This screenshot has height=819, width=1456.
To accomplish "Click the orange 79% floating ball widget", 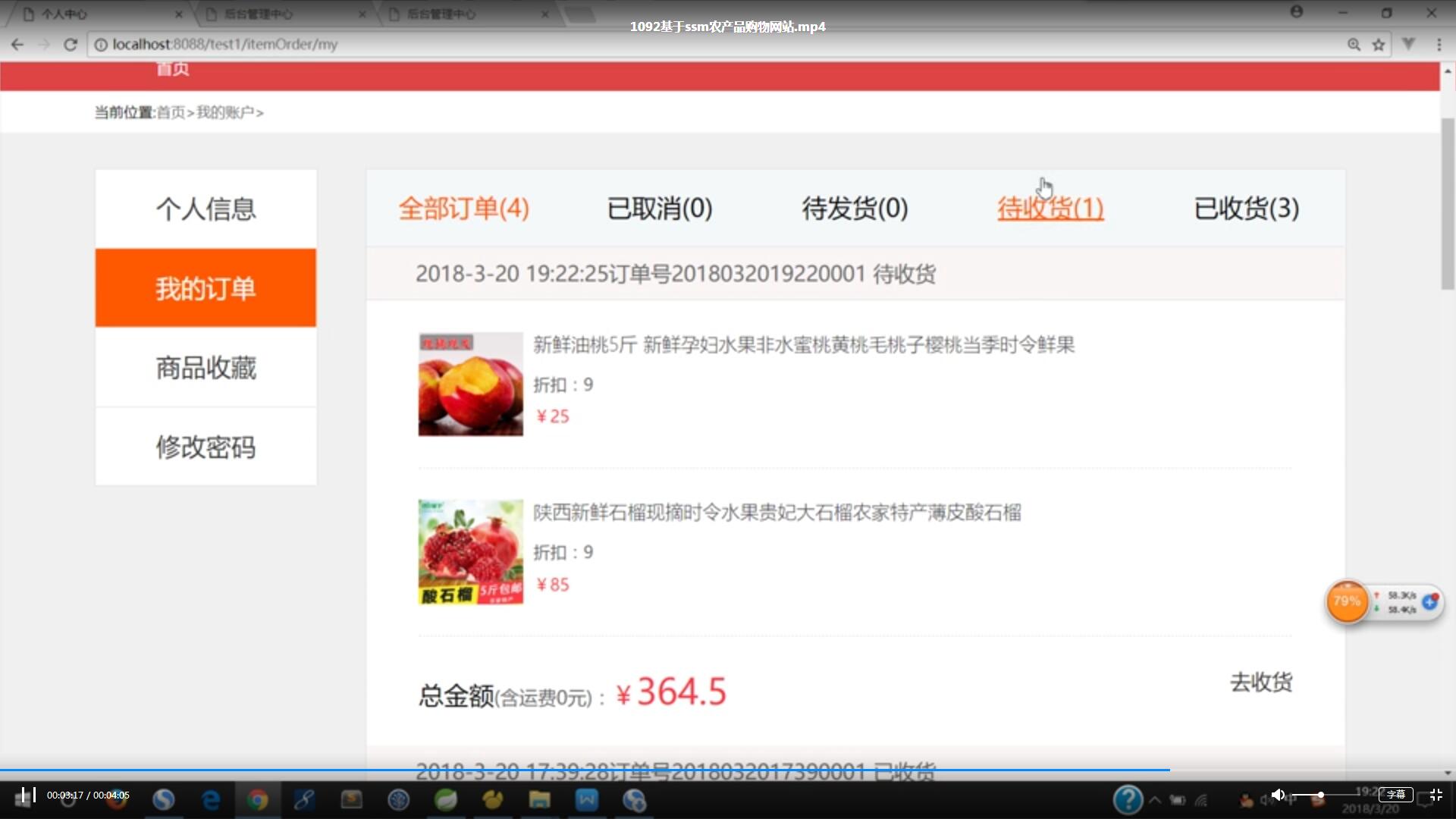I will click(x=1347, y=602).
